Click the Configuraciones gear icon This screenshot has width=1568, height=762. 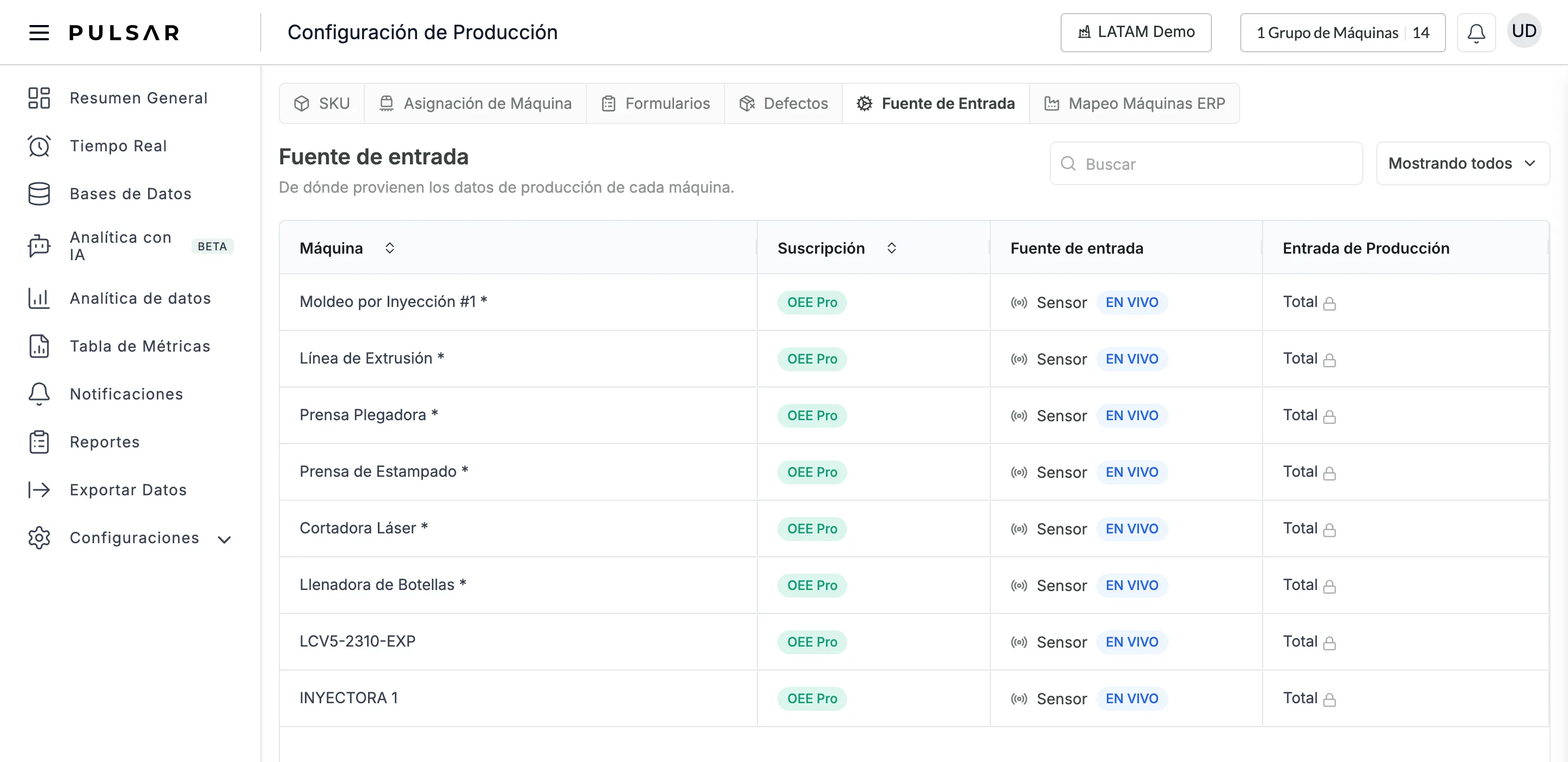tap(39, 538)
